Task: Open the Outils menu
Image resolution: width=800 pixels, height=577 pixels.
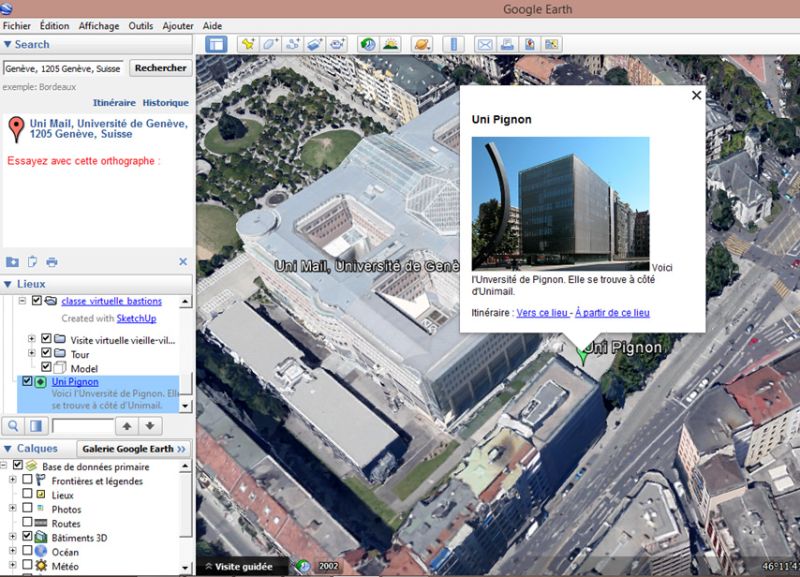Action: (x=141, y=26)
